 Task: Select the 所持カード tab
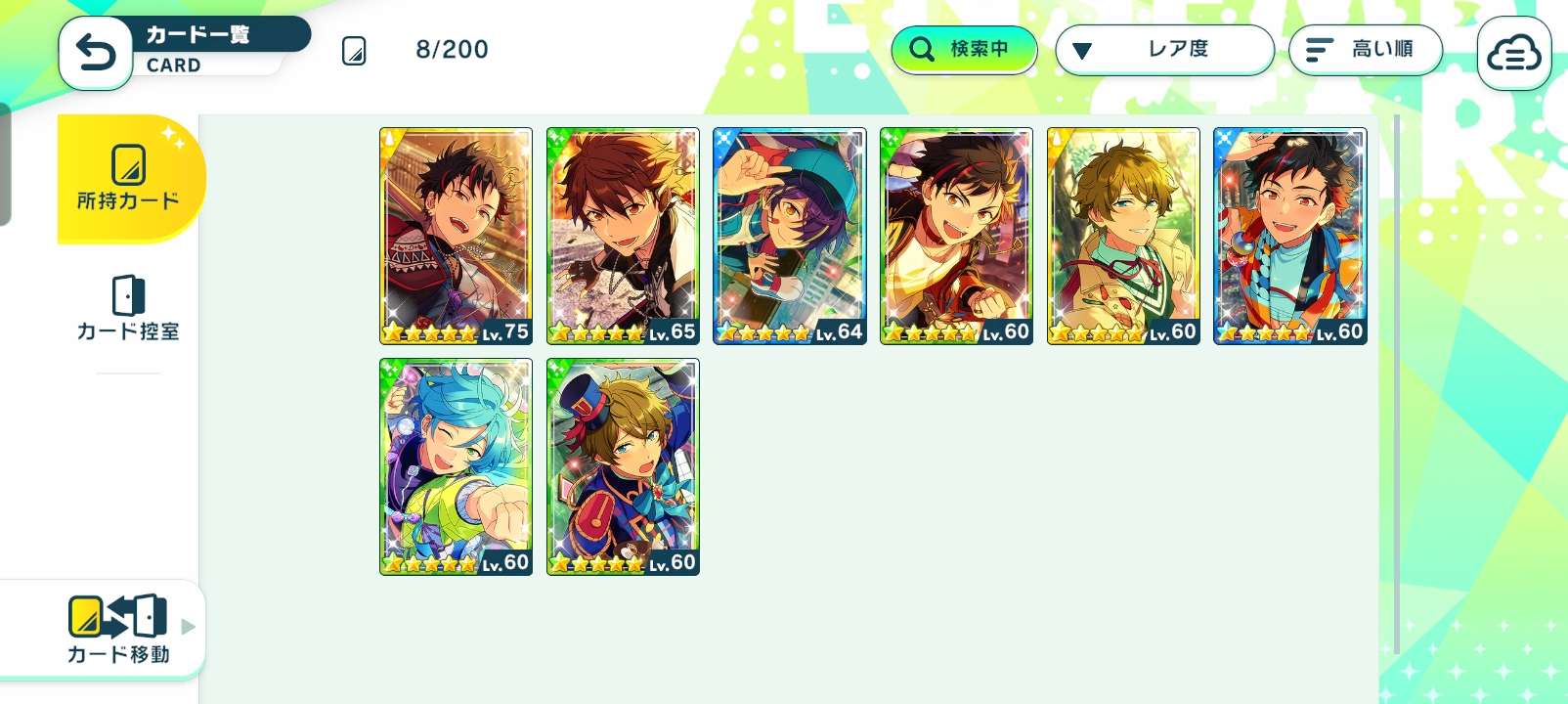coord(130,179)
